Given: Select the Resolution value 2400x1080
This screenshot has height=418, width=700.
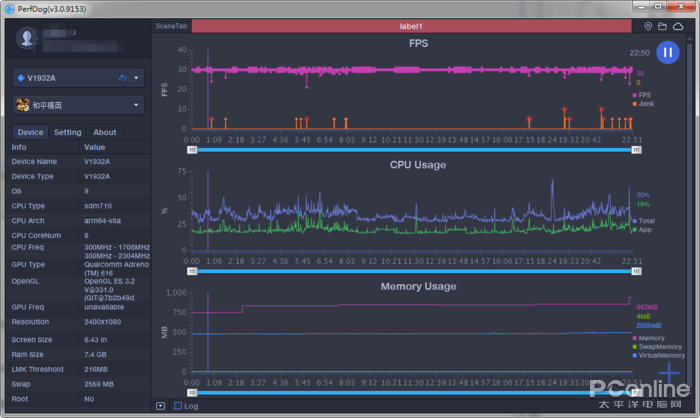Looking at the screenshot, I should (102, 322).
